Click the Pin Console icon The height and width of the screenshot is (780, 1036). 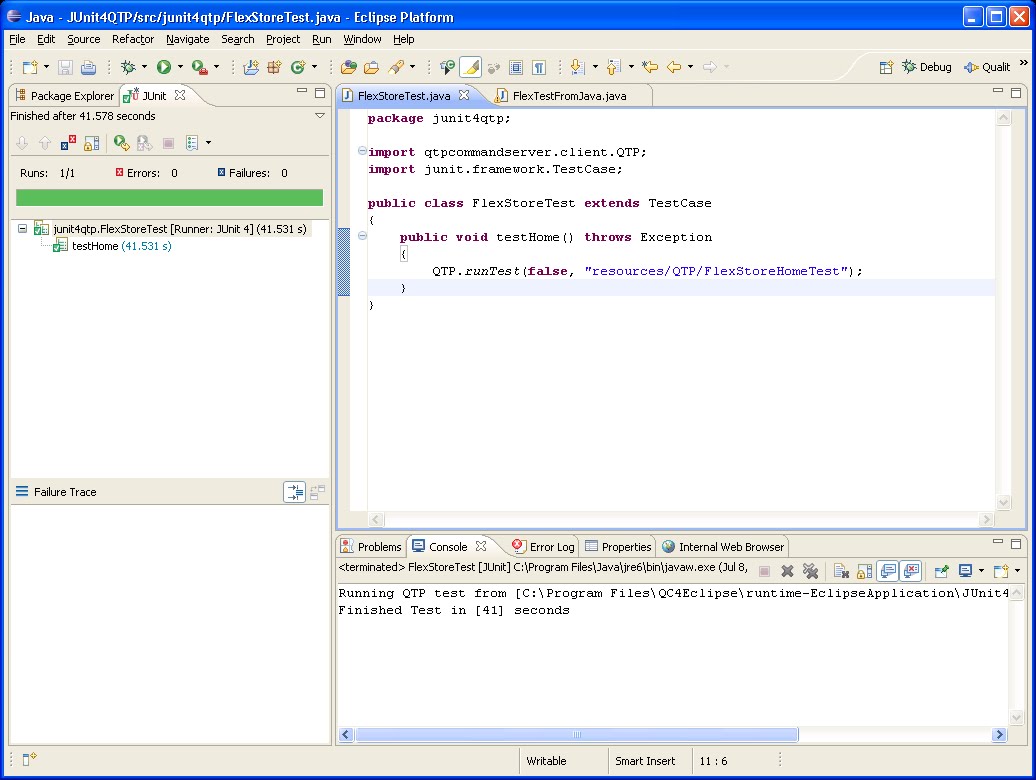(x=942, y=571)
